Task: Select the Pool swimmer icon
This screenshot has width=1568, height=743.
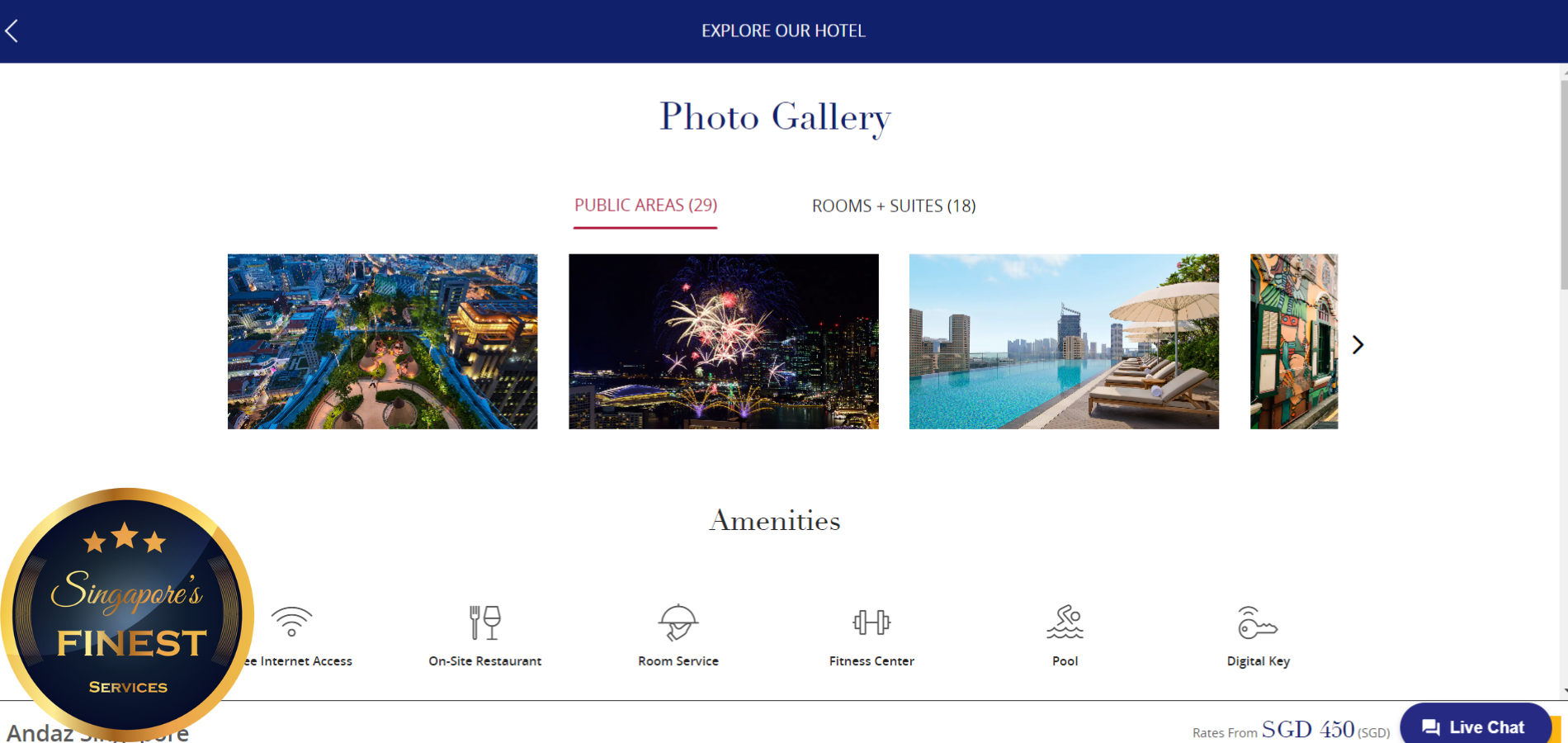Action: pyautogui.click(x=1065, y=622)
